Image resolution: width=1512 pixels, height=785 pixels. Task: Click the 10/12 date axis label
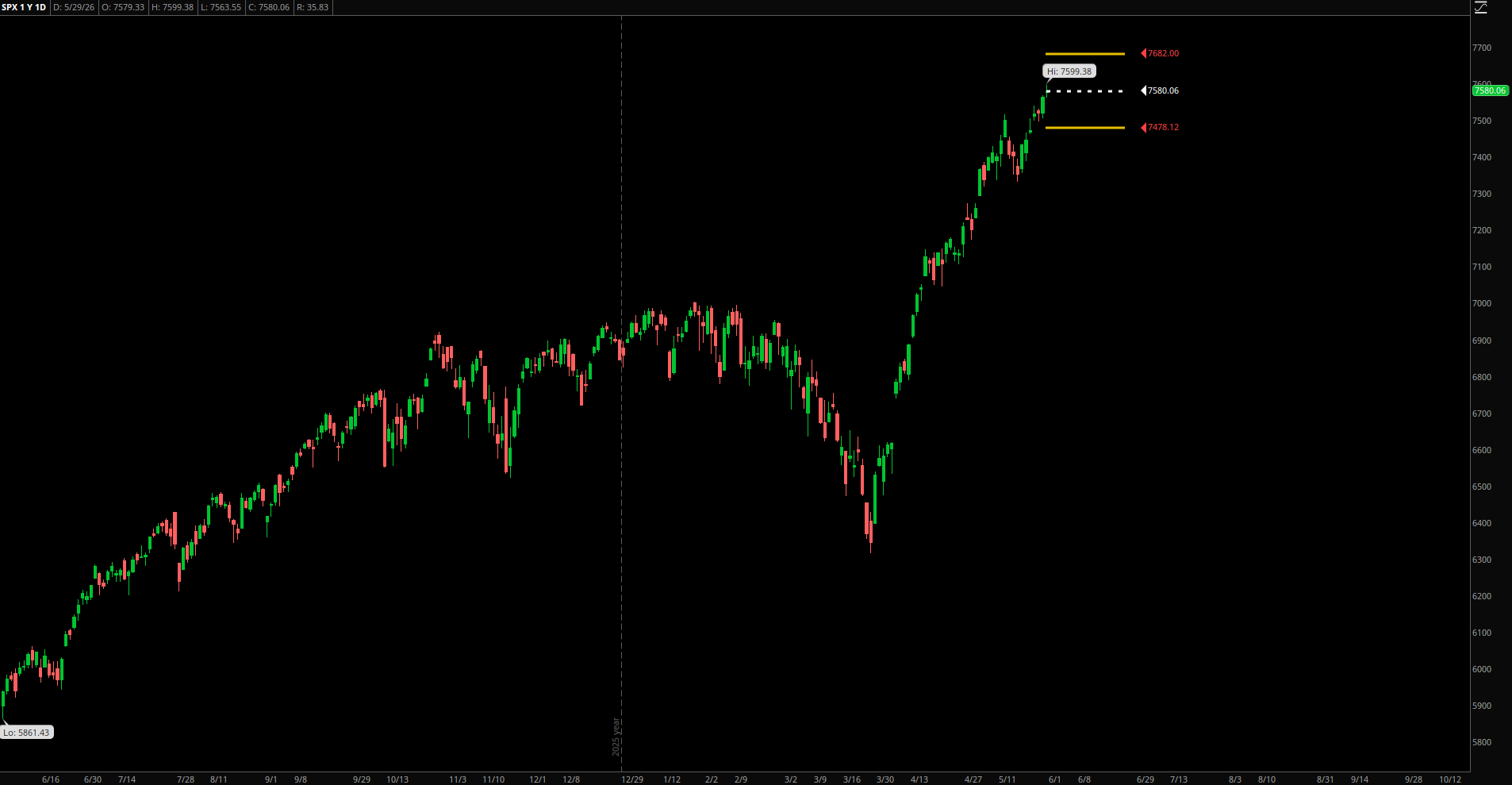(1450, 779)
